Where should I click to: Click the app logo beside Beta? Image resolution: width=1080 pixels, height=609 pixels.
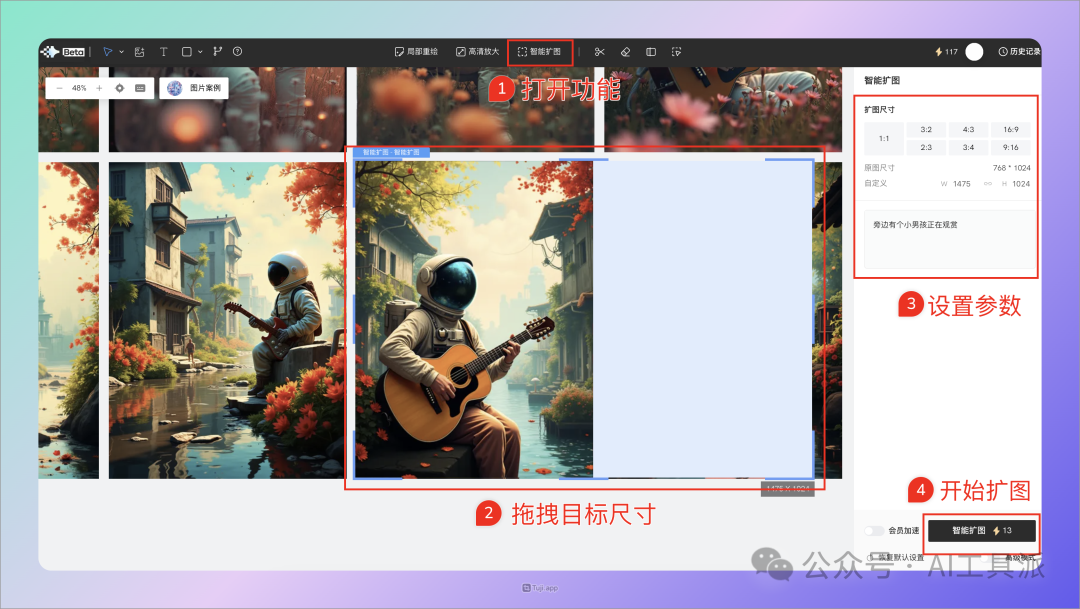coord(50,52)
